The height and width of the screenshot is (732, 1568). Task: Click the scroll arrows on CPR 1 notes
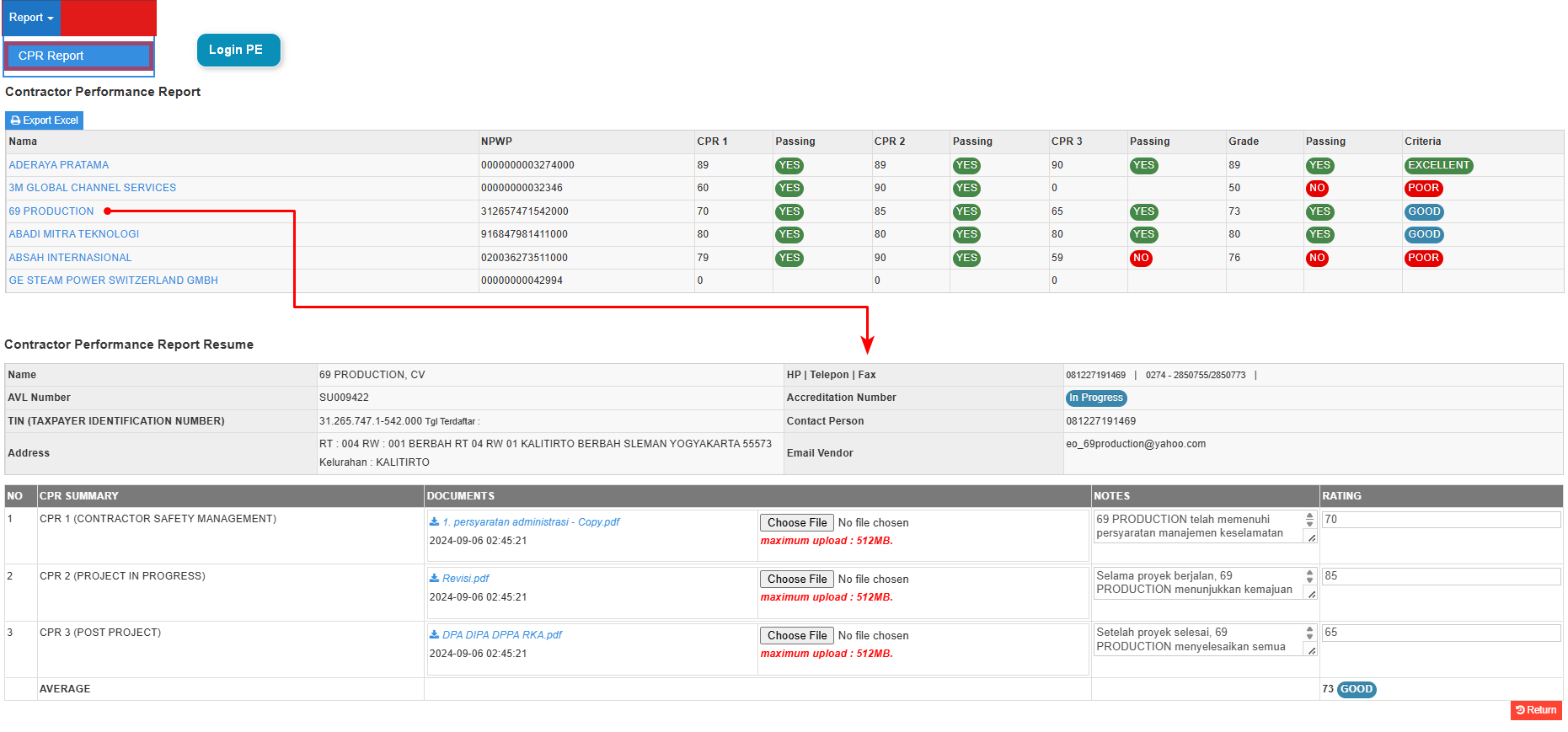(1309, 520)
